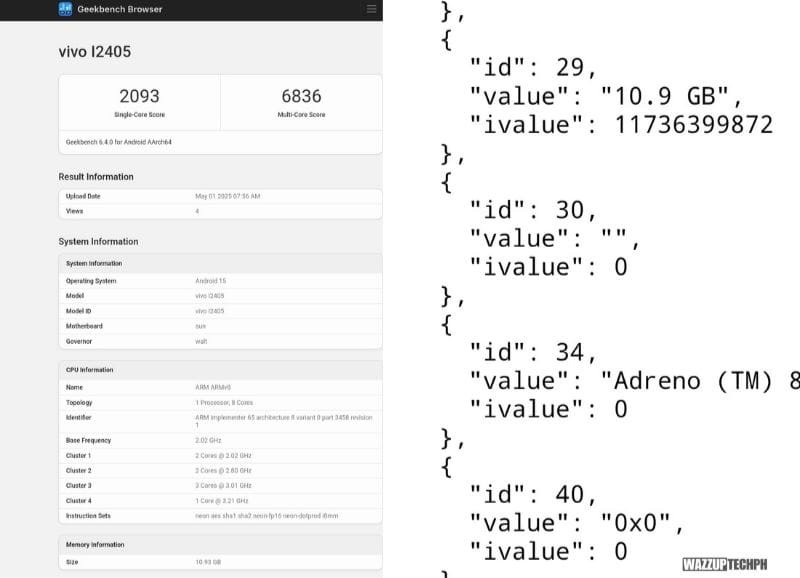Click the Geekbench Browser title link
The image size is (800, 578).
tap(120, 9)
